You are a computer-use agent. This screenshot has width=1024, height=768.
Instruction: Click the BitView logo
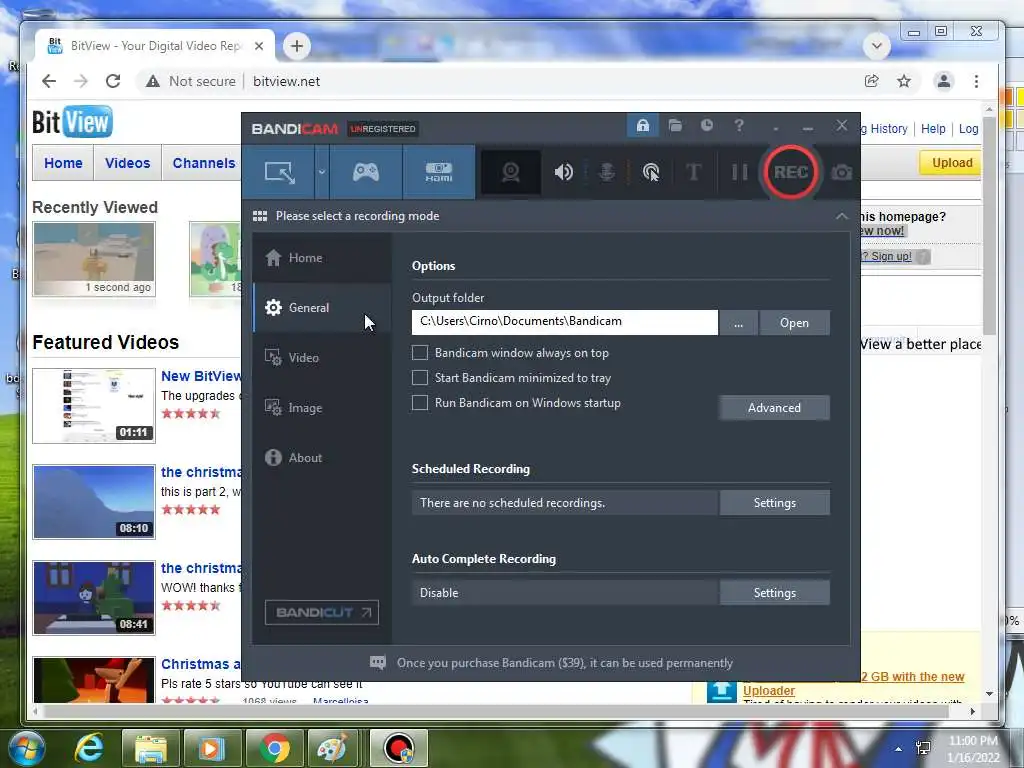72,122
